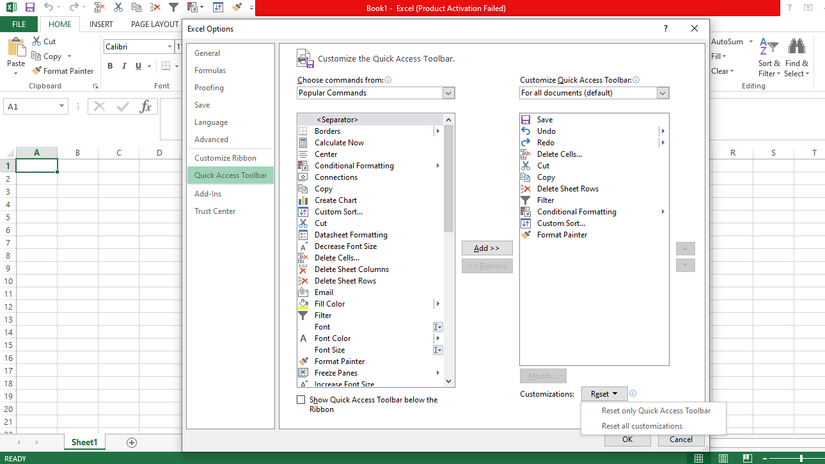Click the Move Up arrow button
Screen dimensions: 825x464
[x=685, y=248]
